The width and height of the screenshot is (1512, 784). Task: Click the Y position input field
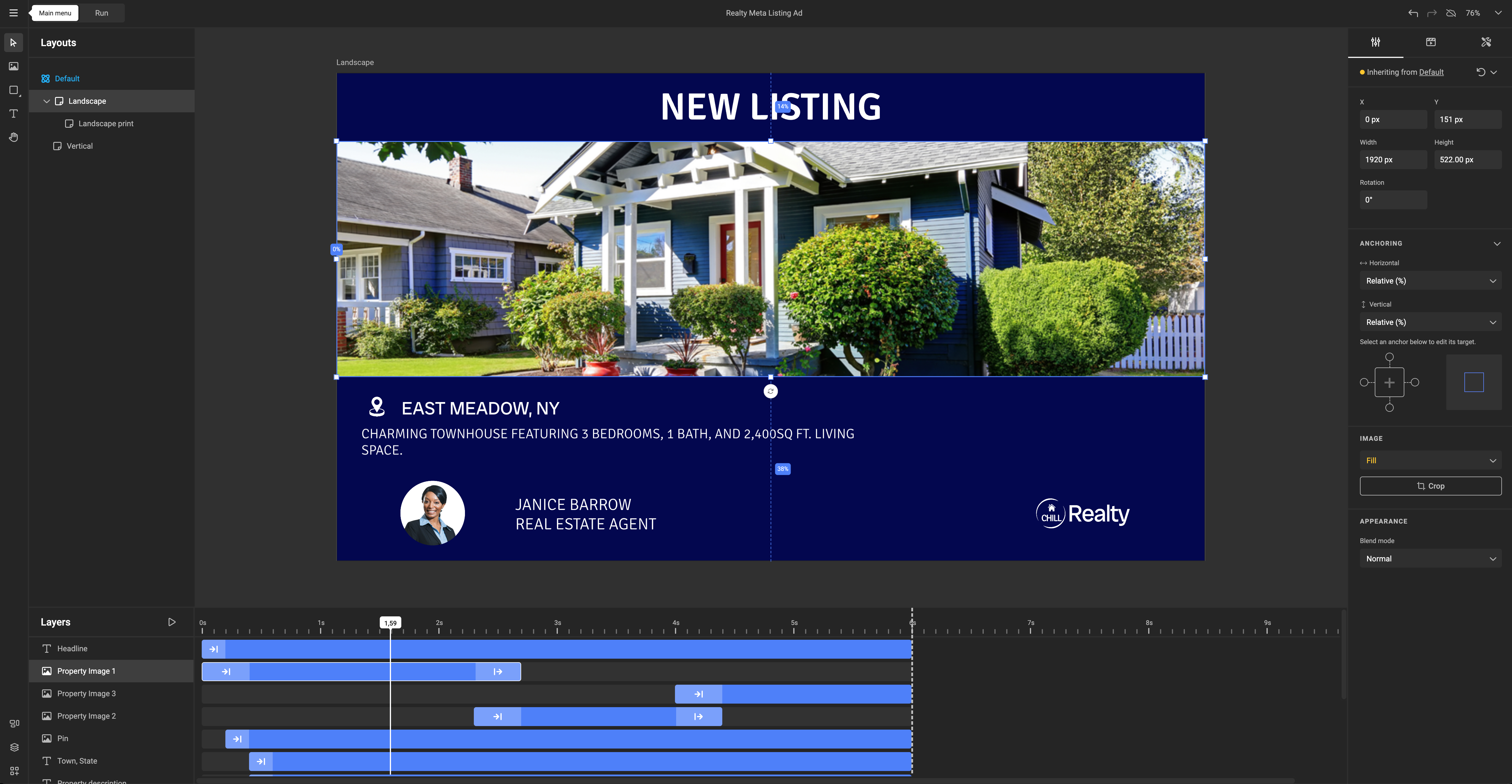pos(1467,119)
